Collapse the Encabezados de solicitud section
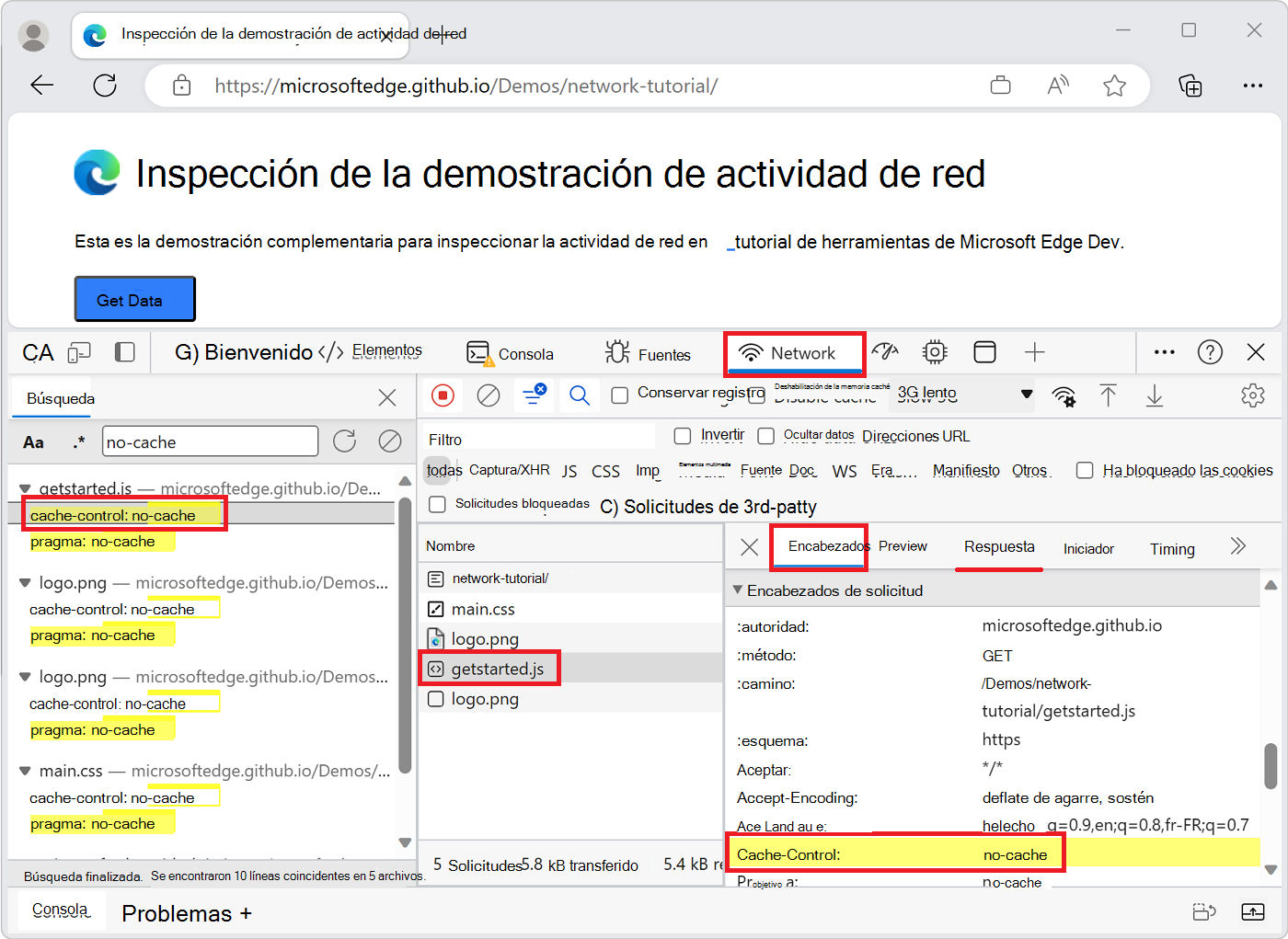Screen dimensions: 1288x939 [x=740, y=590]
